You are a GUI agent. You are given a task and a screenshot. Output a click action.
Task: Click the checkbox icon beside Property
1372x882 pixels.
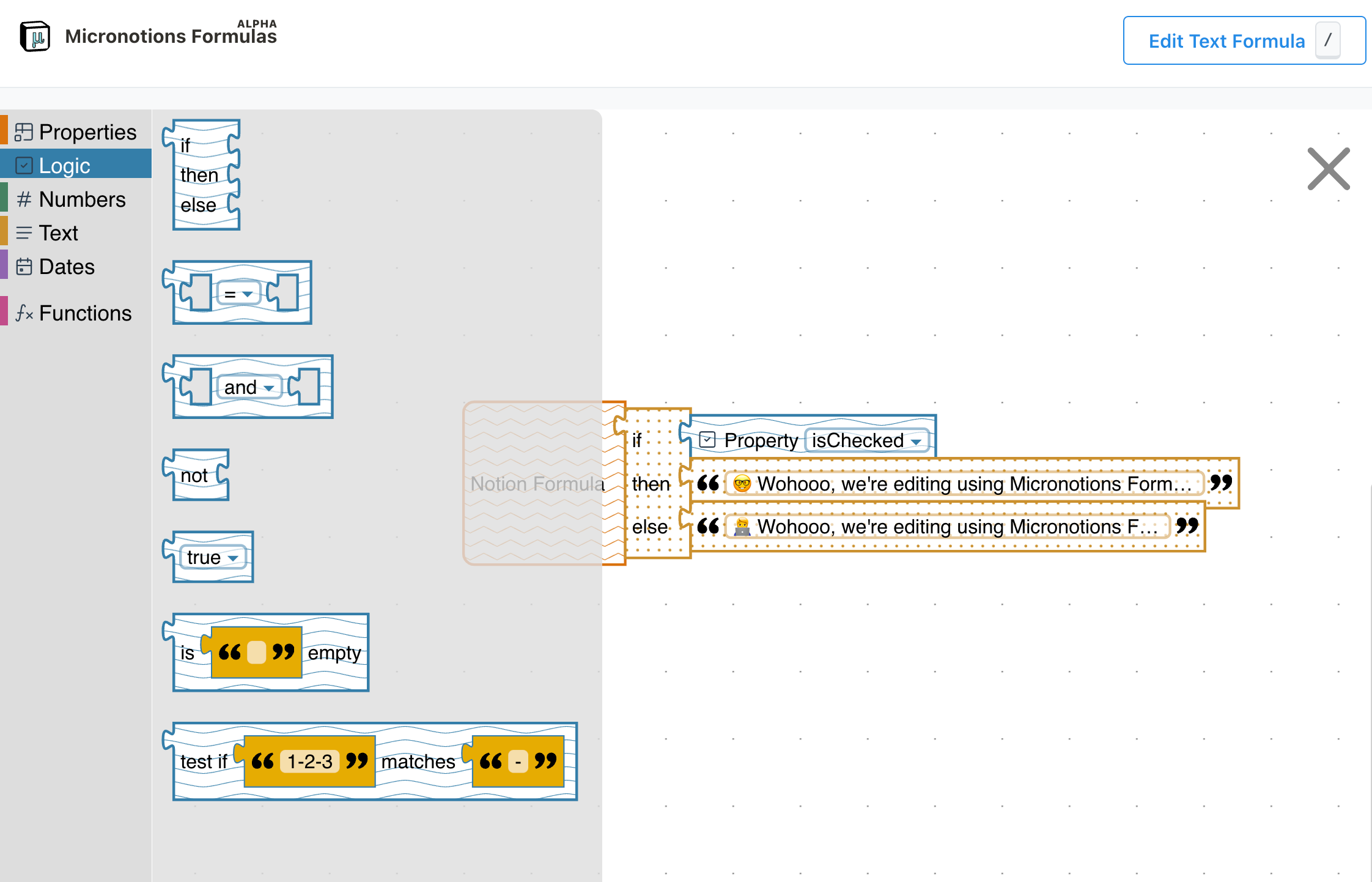click(707, 440)
